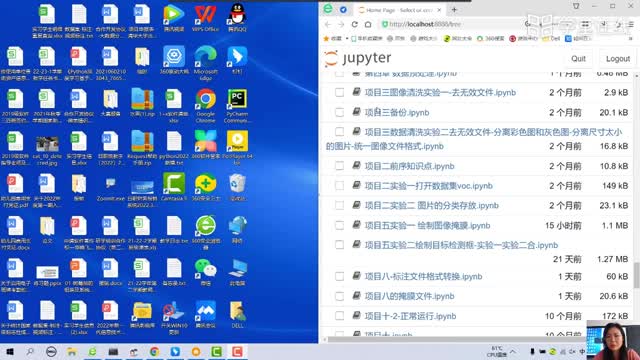This screenshot has width=640, height=360.
Task: Open the WPS Office desktop shortcut
Action: click(205, 18)
